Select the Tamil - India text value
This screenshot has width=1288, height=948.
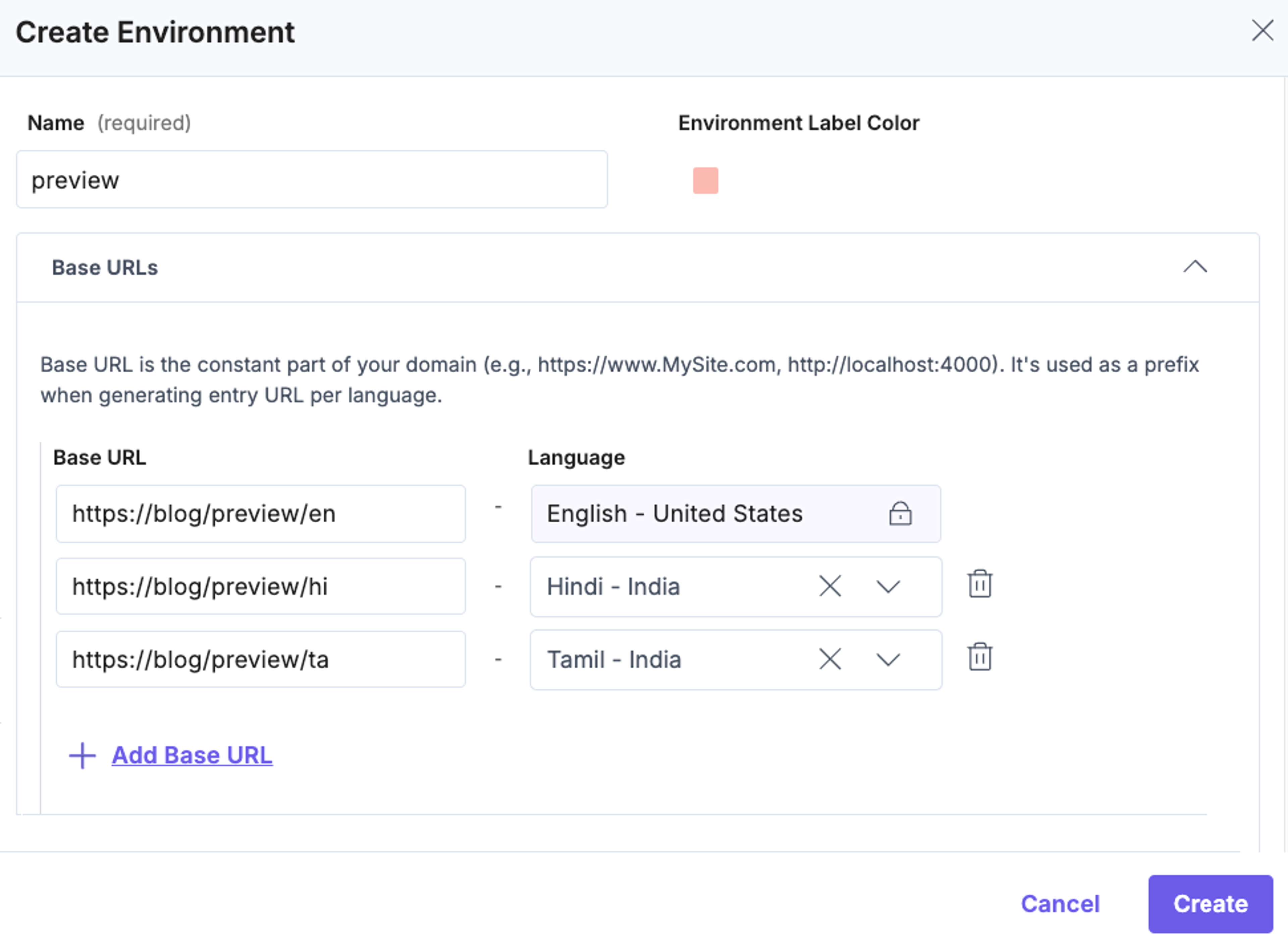[x=614, y=660]
